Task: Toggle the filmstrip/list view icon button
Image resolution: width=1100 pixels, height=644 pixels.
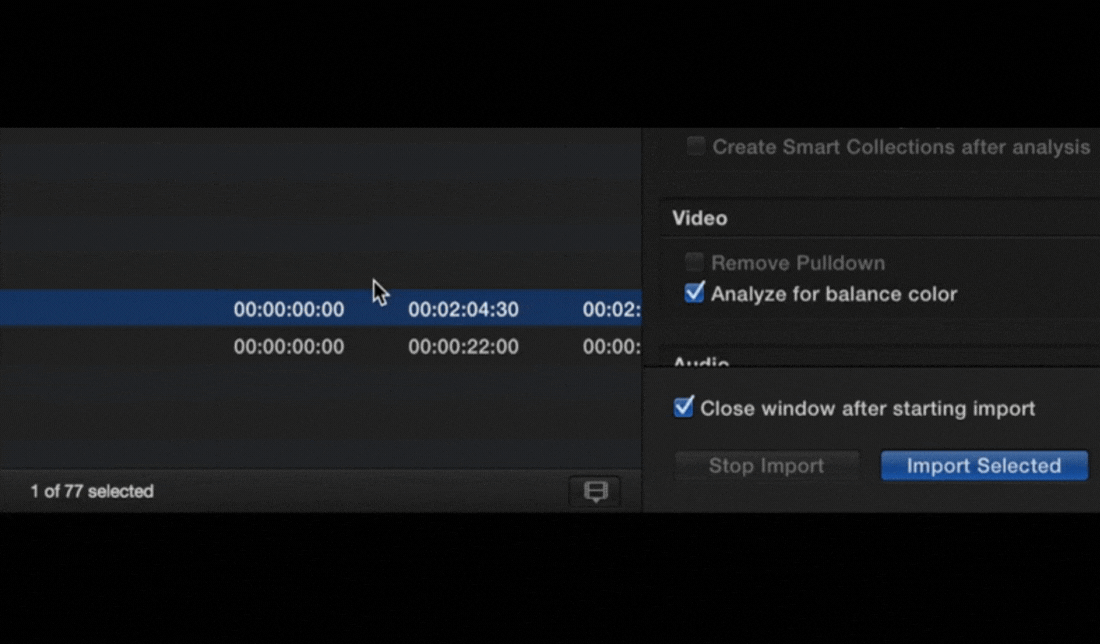Action: (595, 491)
